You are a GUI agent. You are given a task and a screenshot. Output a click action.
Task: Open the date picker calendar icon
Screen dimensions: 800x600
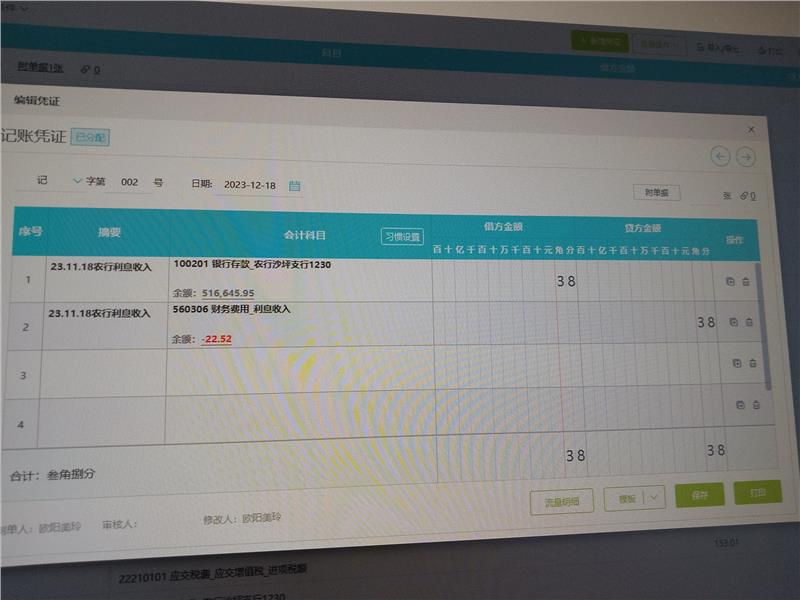295,185
